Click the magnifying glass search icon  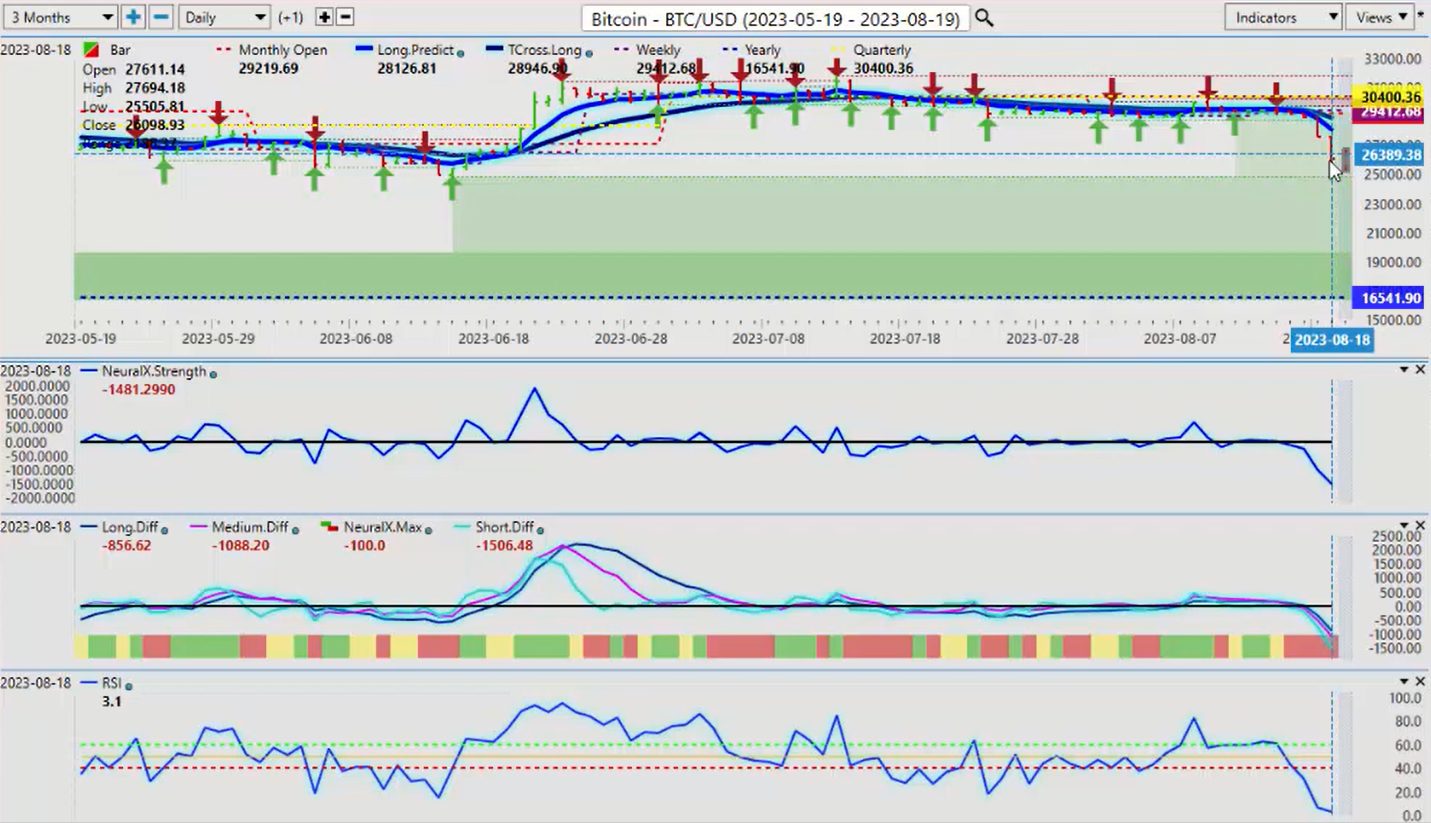pyautogui.click(x=984, y=18)
